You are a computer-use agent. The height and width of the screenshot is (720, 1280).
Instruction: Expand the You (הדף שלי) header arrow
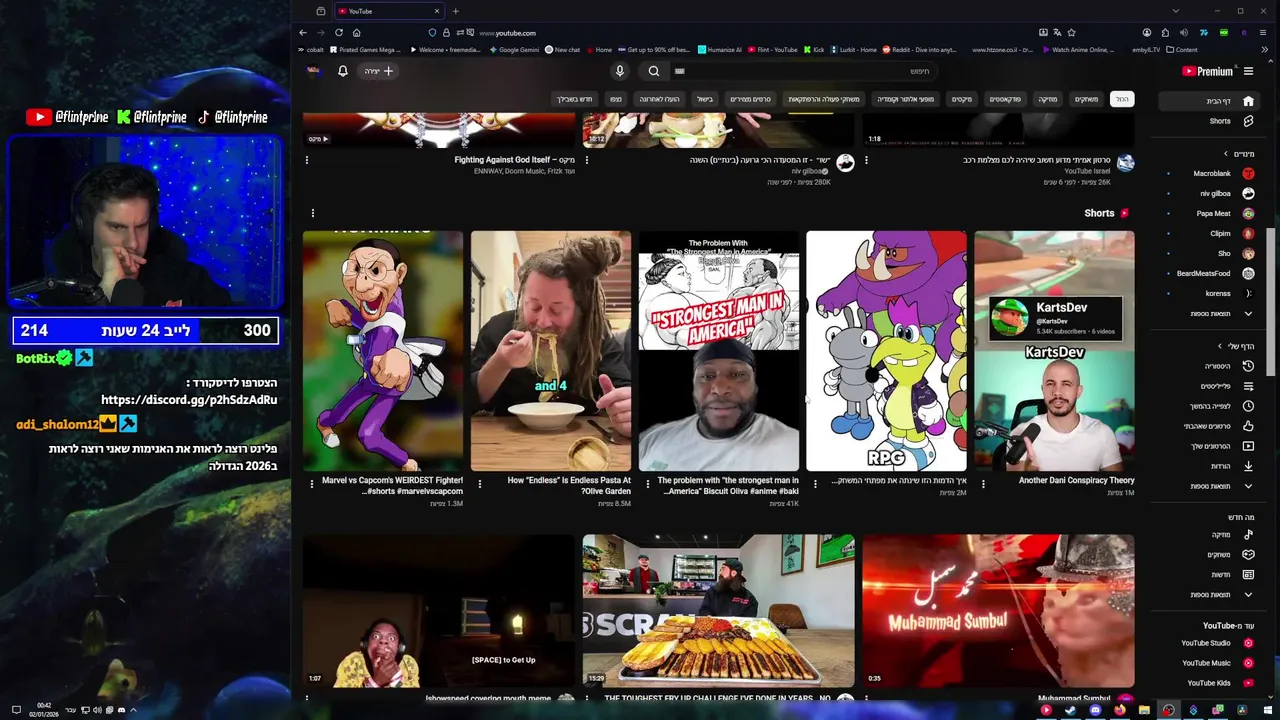pos(1220,346)
